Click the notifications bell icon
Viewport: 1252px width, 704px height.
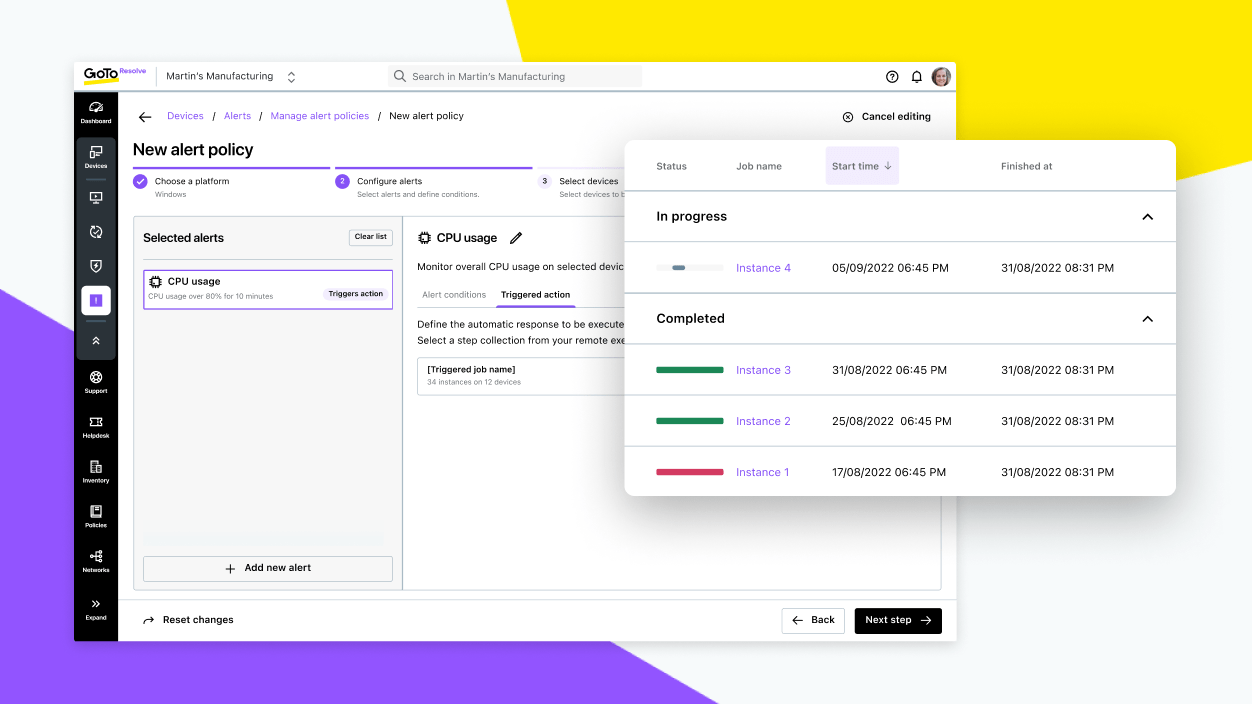click(916, 76)
